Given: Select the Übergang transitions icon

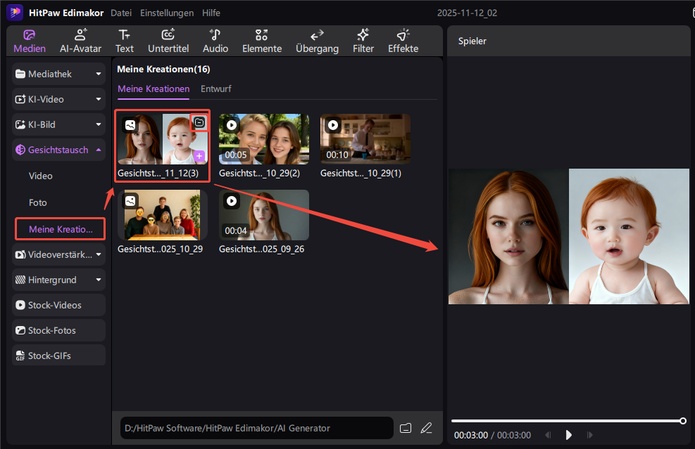Looking at the screenshot, I should 316,40.
